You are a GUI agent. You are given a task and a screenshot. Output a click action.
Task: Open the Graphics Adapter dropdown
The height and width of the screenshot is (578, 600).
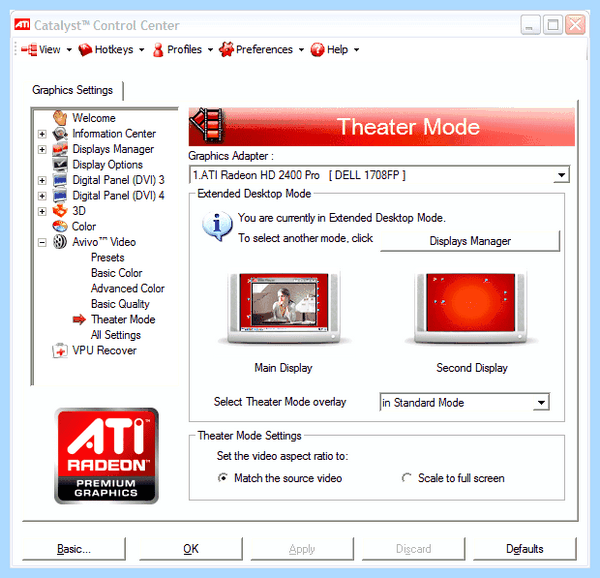(x=561, y=175)
